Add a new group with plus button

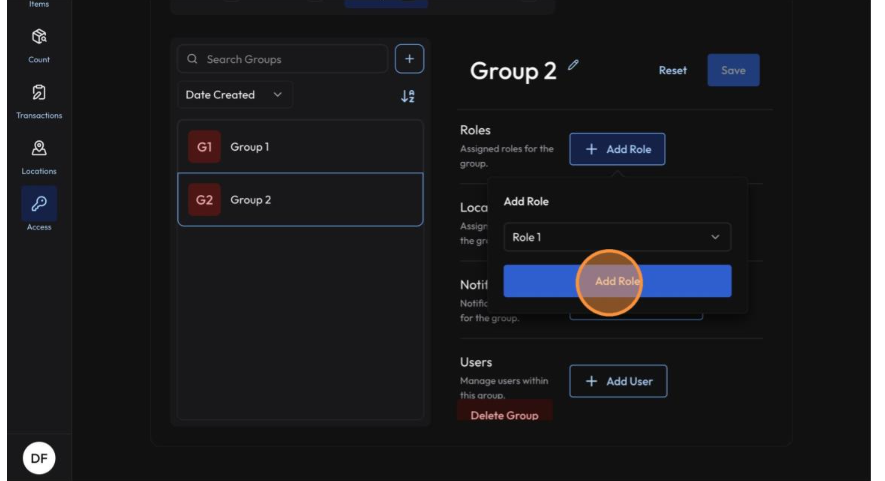tap(409, 59)
